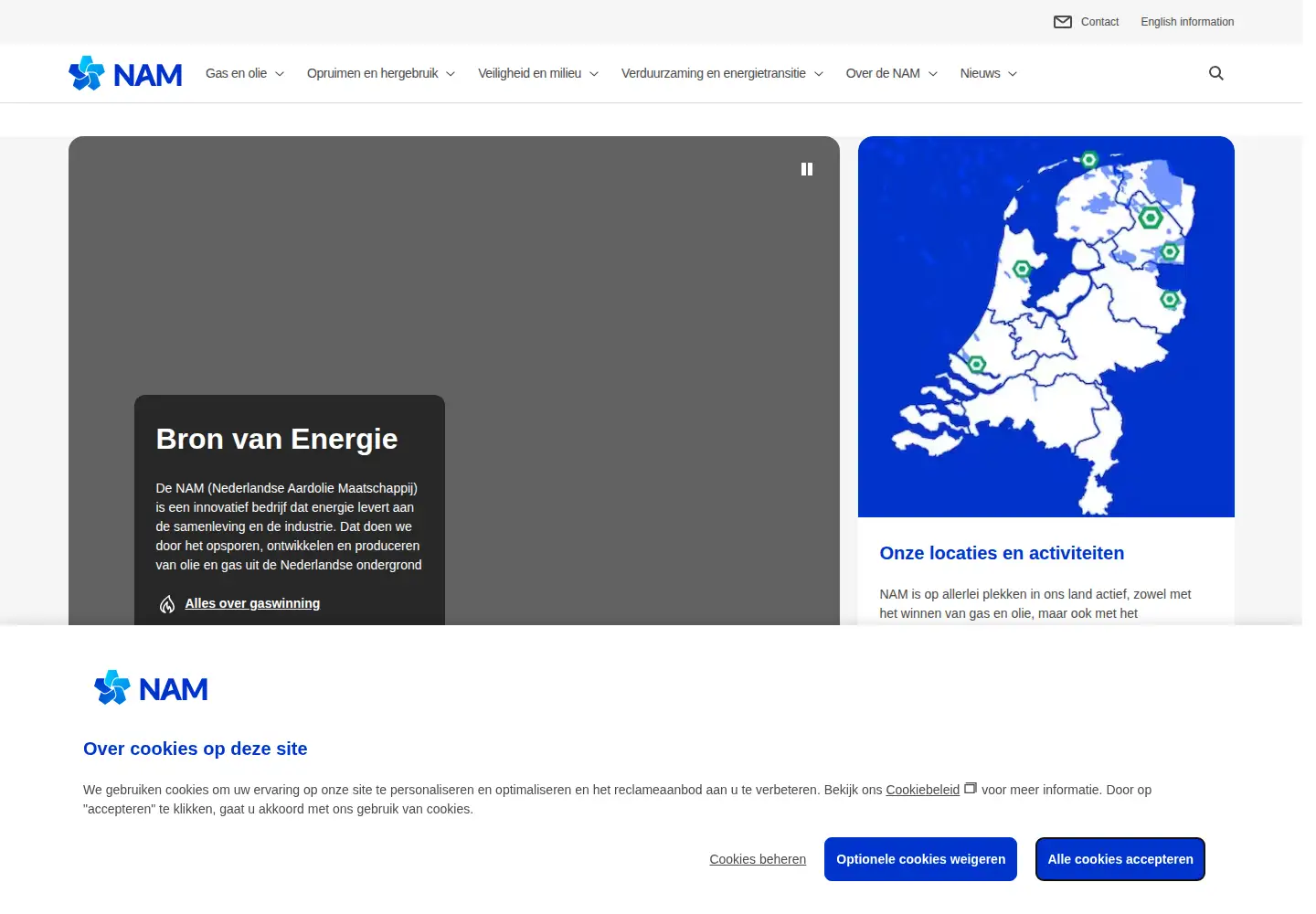Expand the Nieuws menu
The width and height of the screenshot is (1316, 914).
point(989,73)
